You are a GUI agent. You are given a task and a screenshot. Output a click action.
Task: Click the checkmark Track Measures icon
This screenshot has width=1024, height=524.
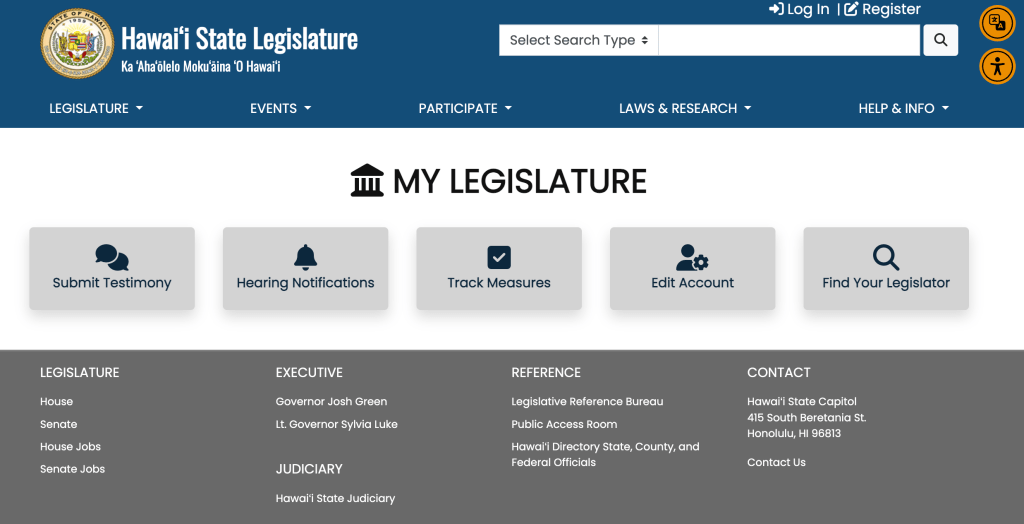(x=499, y=257)
